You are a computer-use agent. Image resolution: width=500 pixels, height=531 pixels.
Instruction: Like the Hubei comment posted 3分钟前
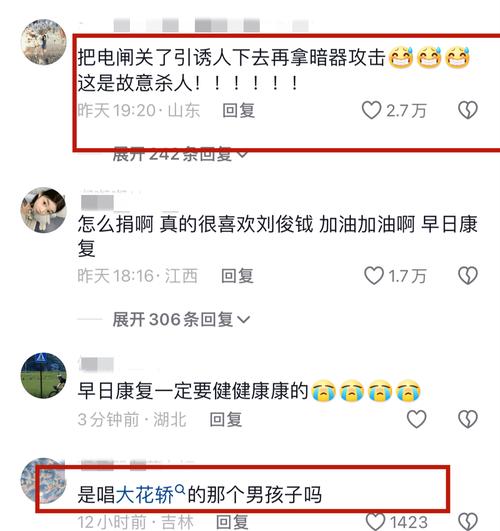tap(416, 419)
